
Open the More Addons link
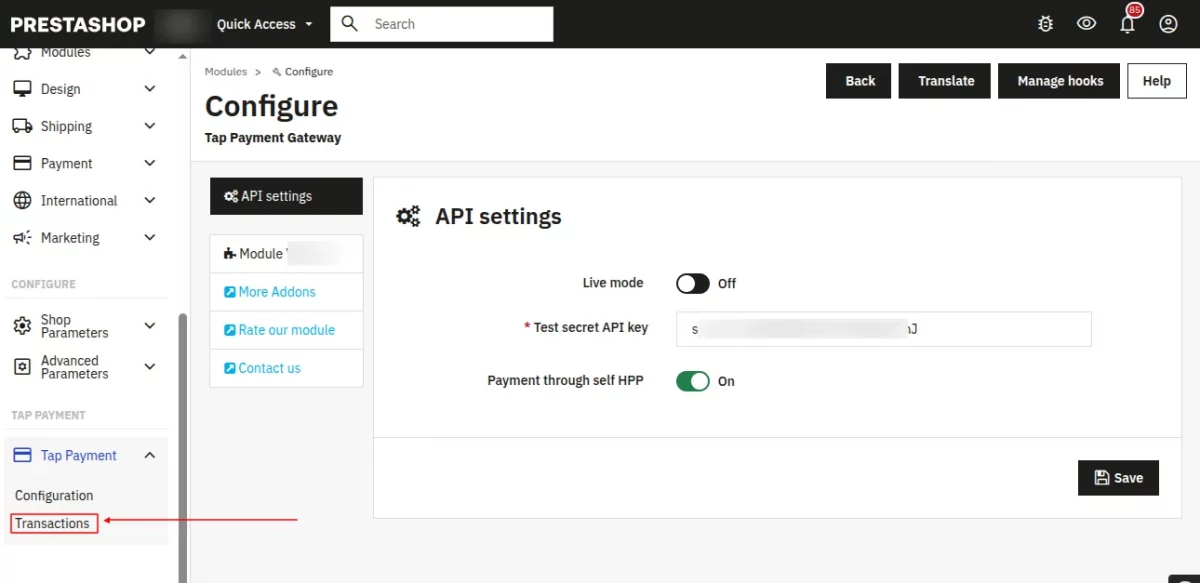coord(277,292)
